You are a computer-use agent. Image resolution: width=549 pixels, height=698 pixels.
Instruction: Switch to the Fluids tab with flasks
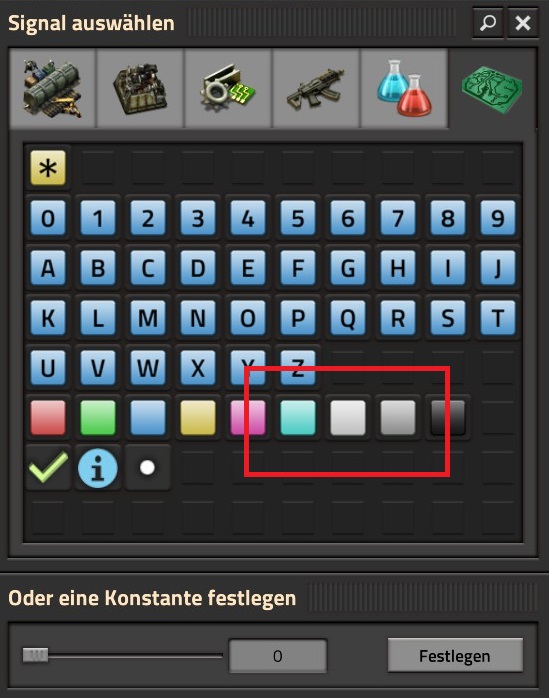click(x=404, y=89)
